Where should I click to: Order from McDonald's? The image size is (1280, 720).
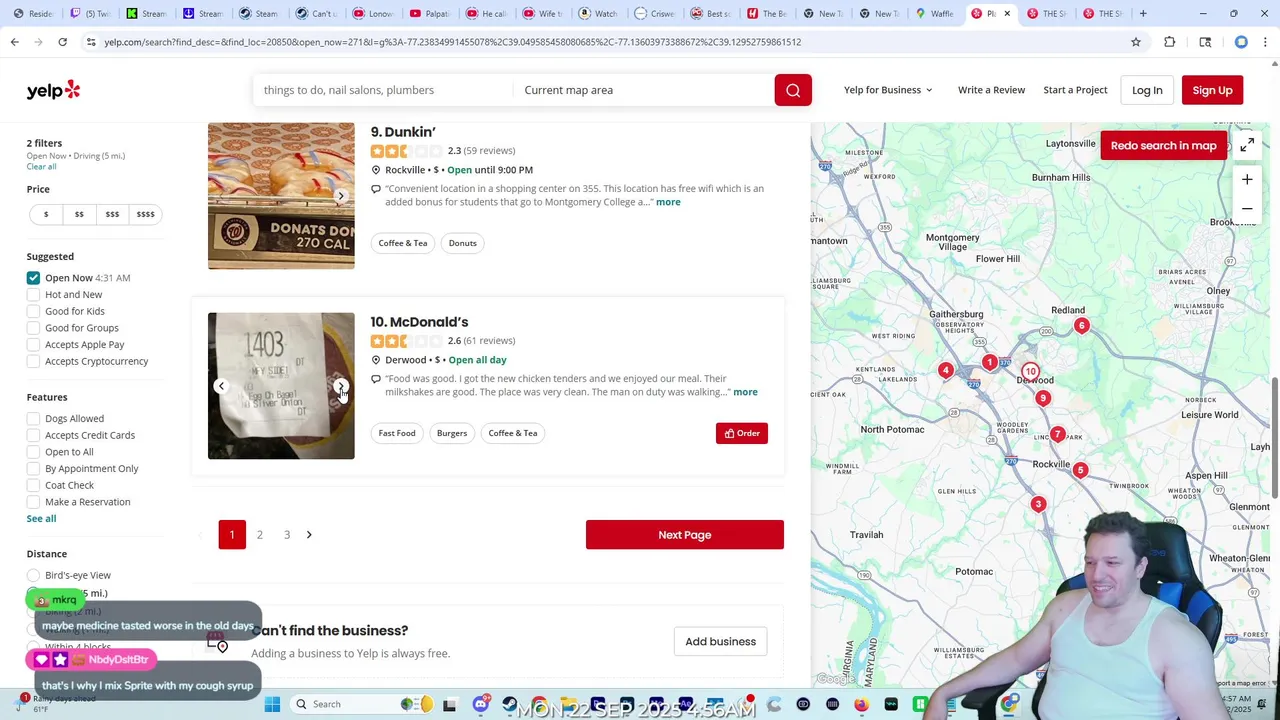point(742,433)
